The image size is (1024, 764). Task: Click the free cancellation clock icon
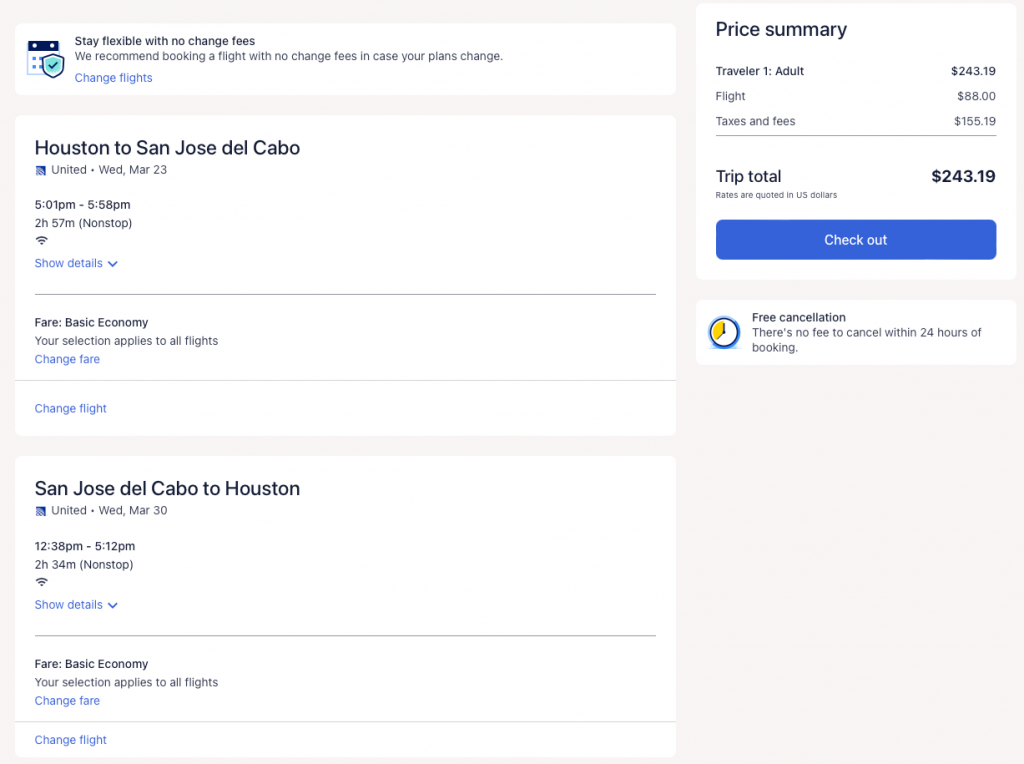[x=724, y=332]
